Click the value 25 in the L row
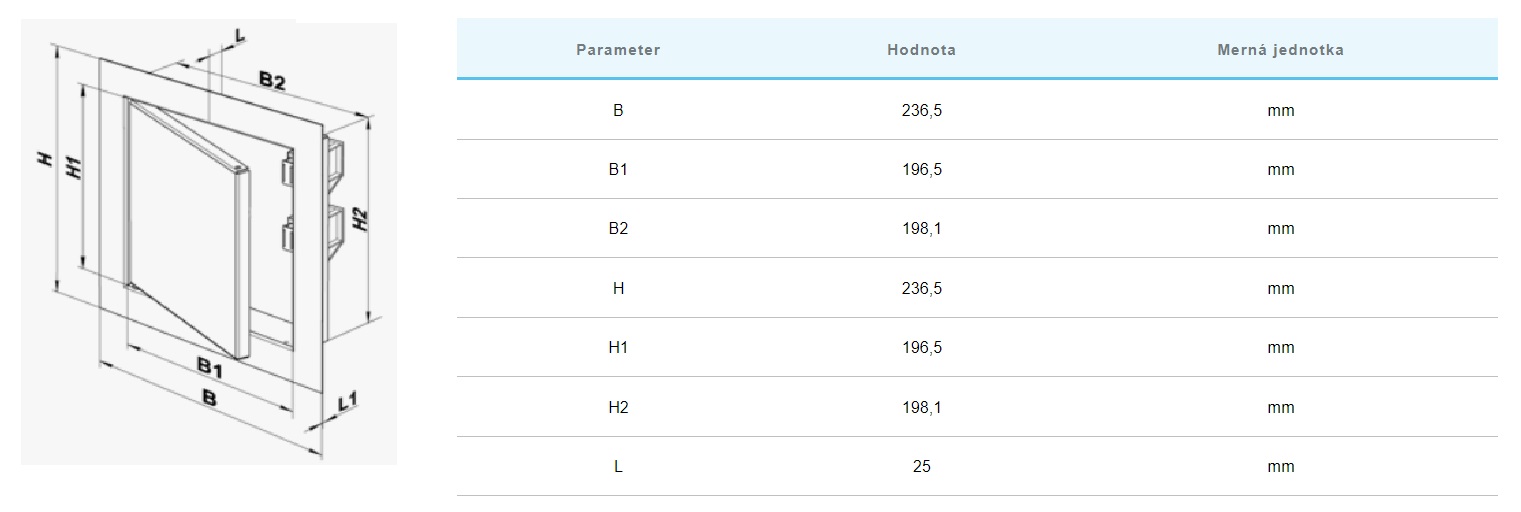 coord(921,466)
